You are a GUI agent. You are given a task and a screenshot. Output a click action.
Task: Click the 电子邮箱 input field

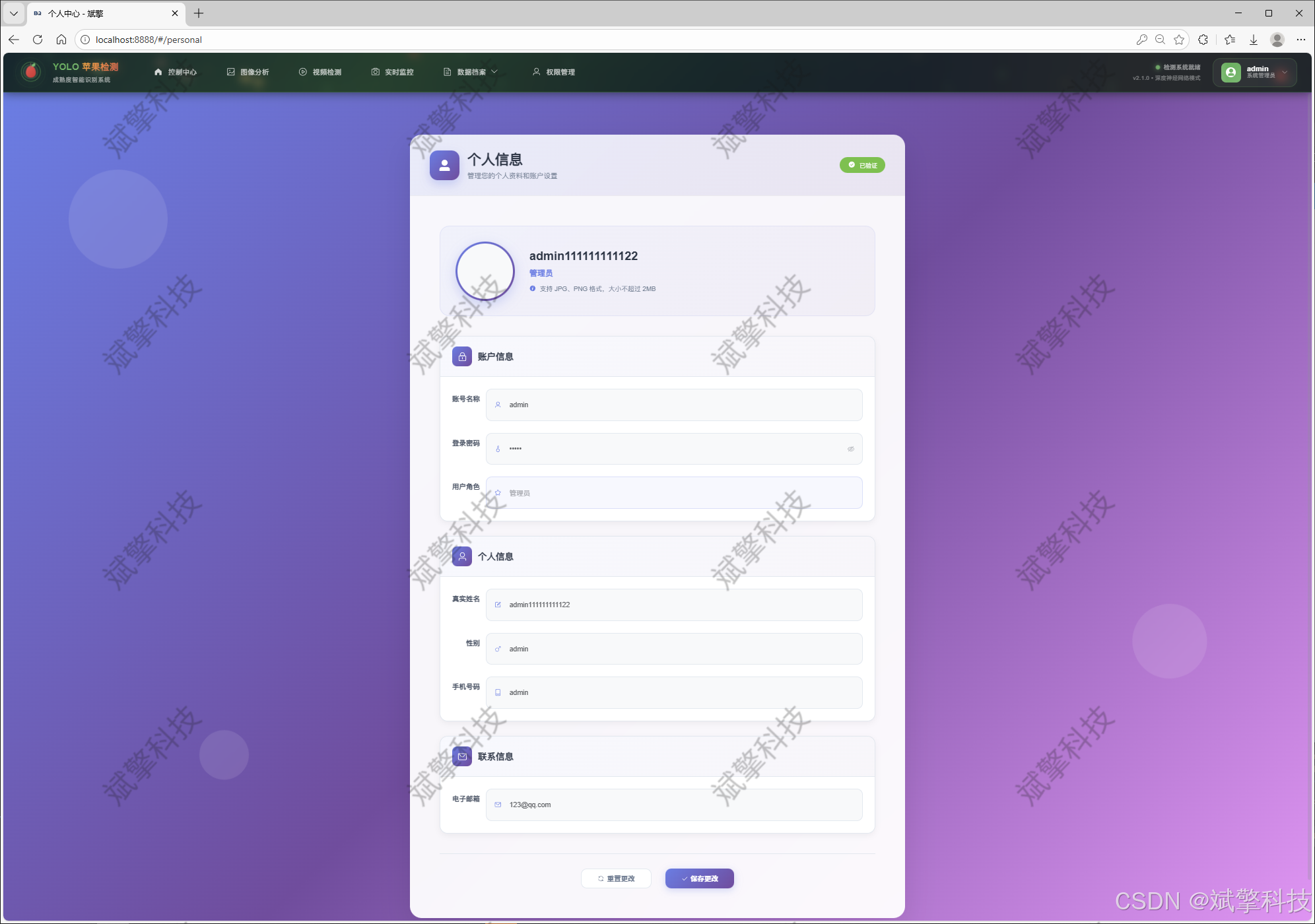tap(673, 805)
